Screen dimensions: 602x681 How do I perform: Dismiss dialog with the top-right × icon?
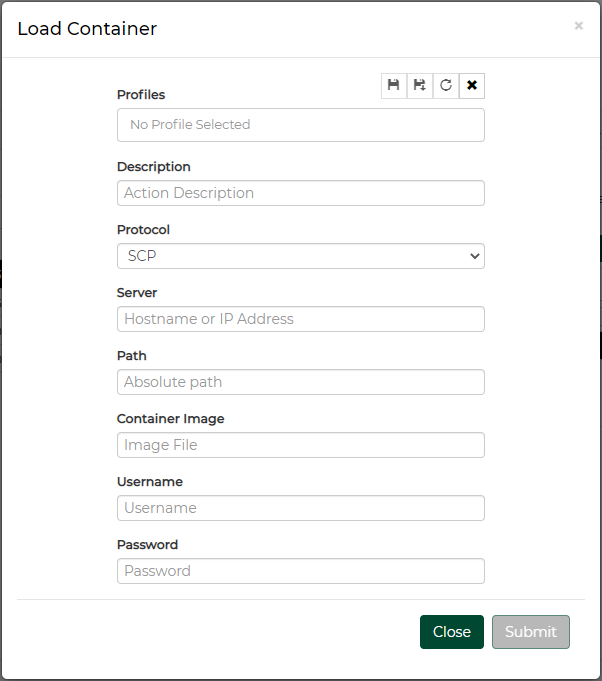tap(578, 26)
